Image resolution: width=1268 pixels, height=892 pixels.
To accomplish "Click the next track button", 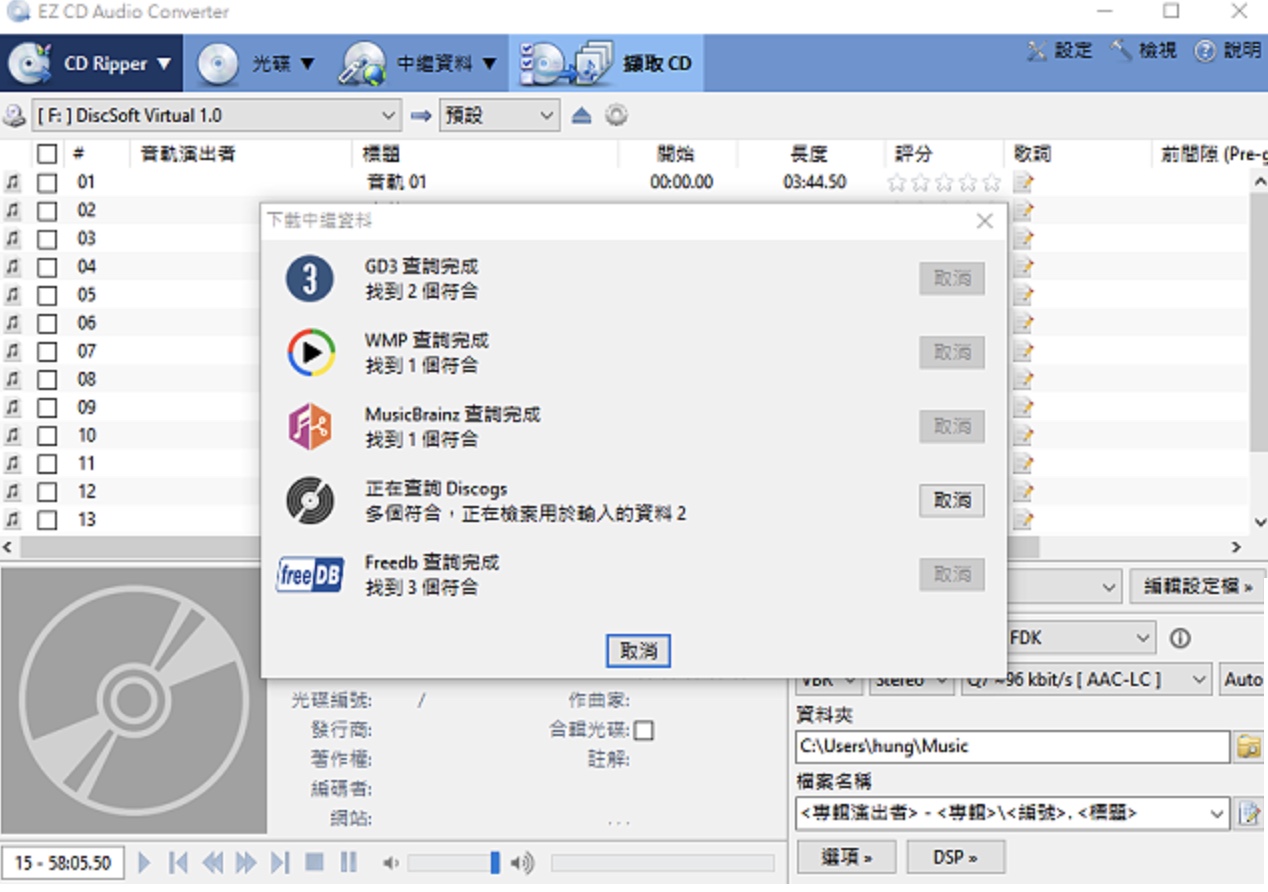I will [x=280, y=862].
